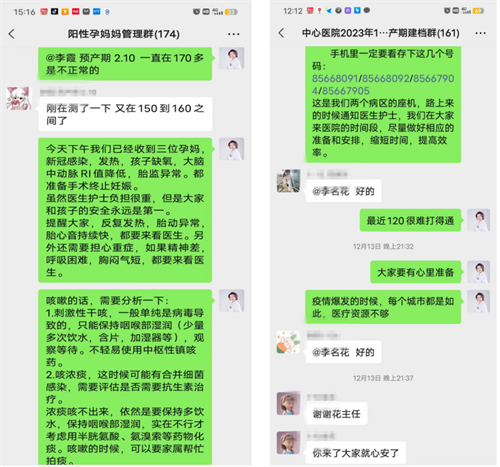The width and height of the screenshot is (500, 467).
Task: Tap phone number 85668092 link
Action: [386, 79]
